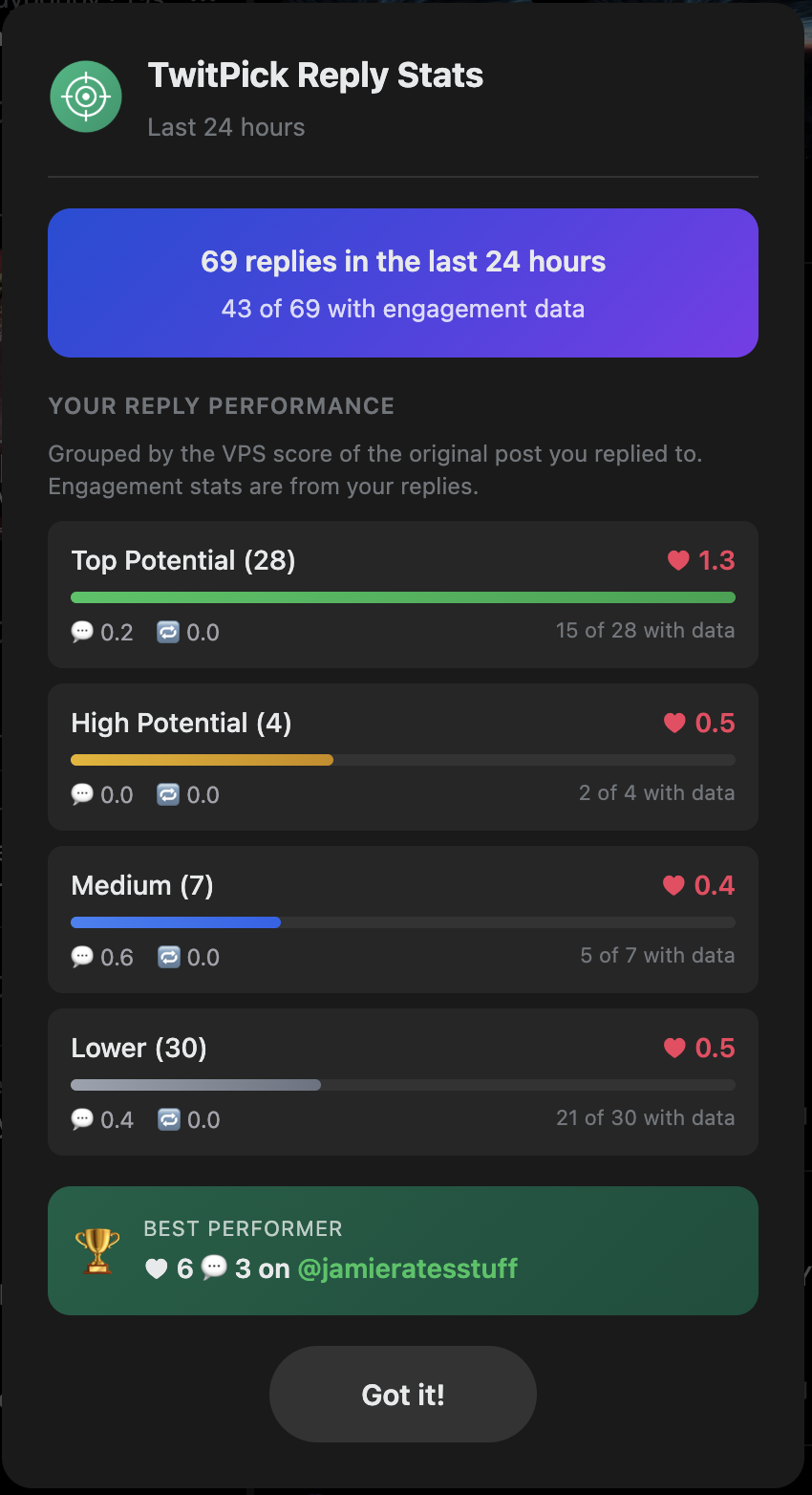
Task: Click the heart icon in High Potential row
Action: coord(674,724)
